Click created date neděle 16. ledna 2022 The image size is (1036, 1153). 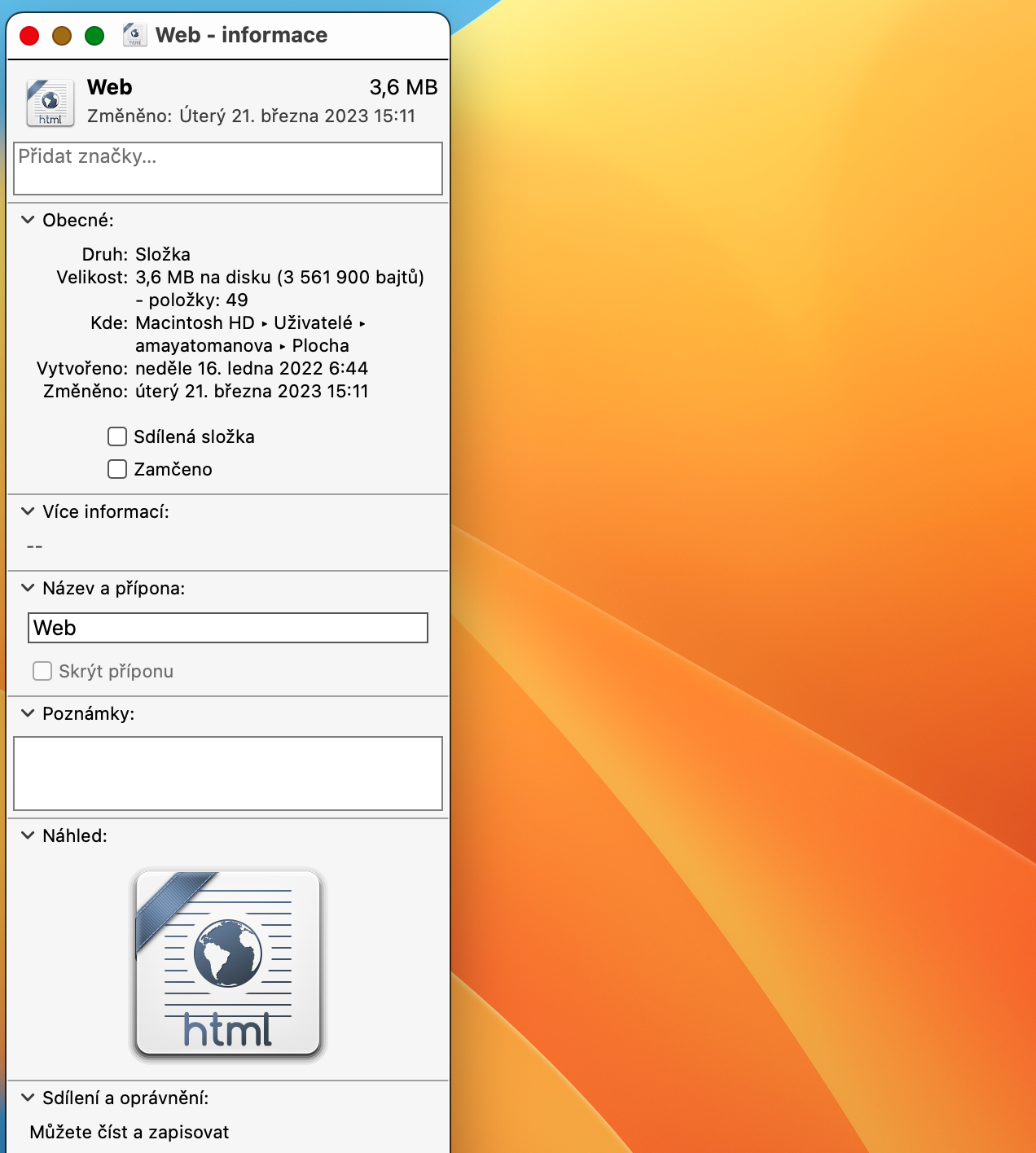pyautogui.click(x=252, y=368)
